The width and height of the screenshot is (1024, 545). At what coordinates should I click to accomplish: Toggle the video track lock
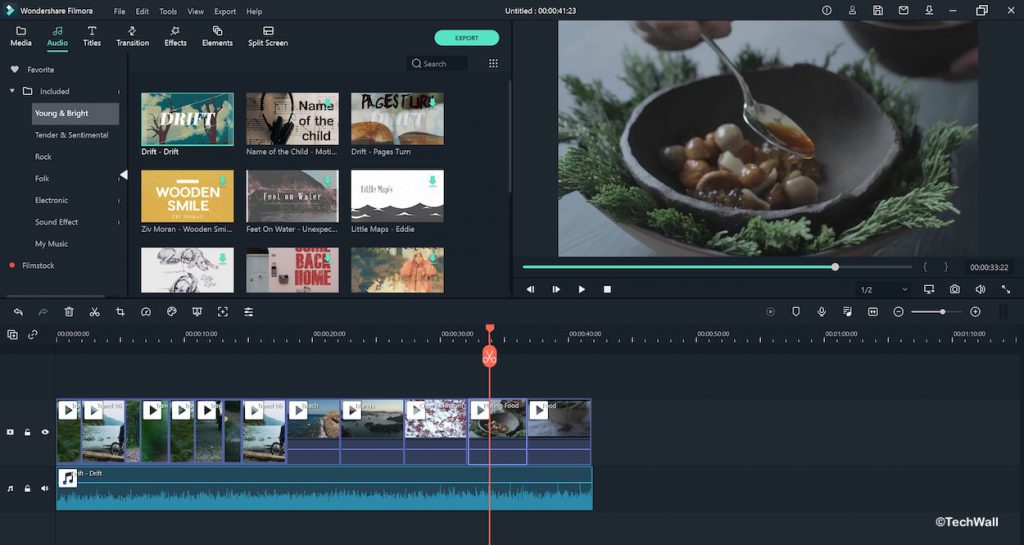click(x=28, y=432)
